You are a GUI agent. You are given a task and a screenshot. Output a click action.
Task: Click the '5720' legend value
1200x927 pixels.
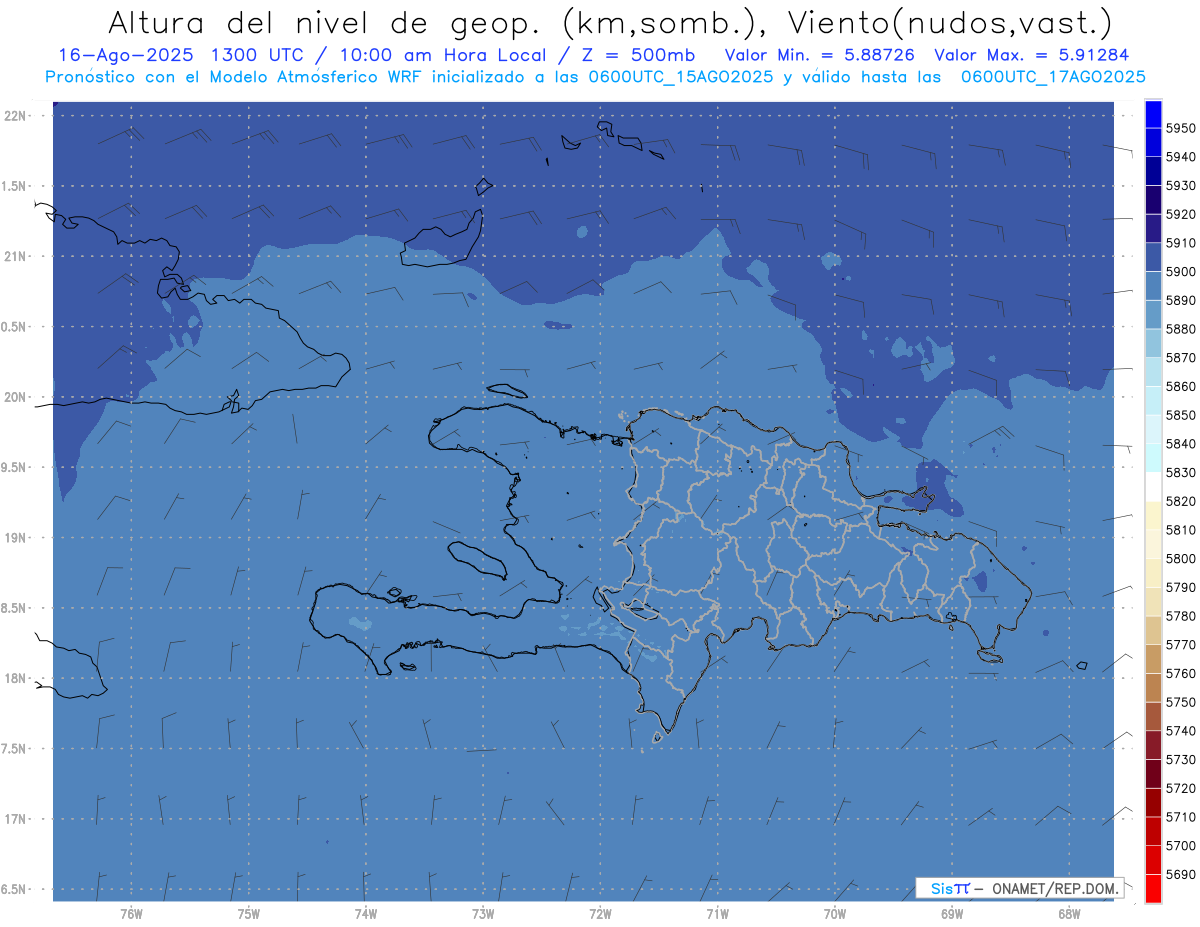point(1180,788)
